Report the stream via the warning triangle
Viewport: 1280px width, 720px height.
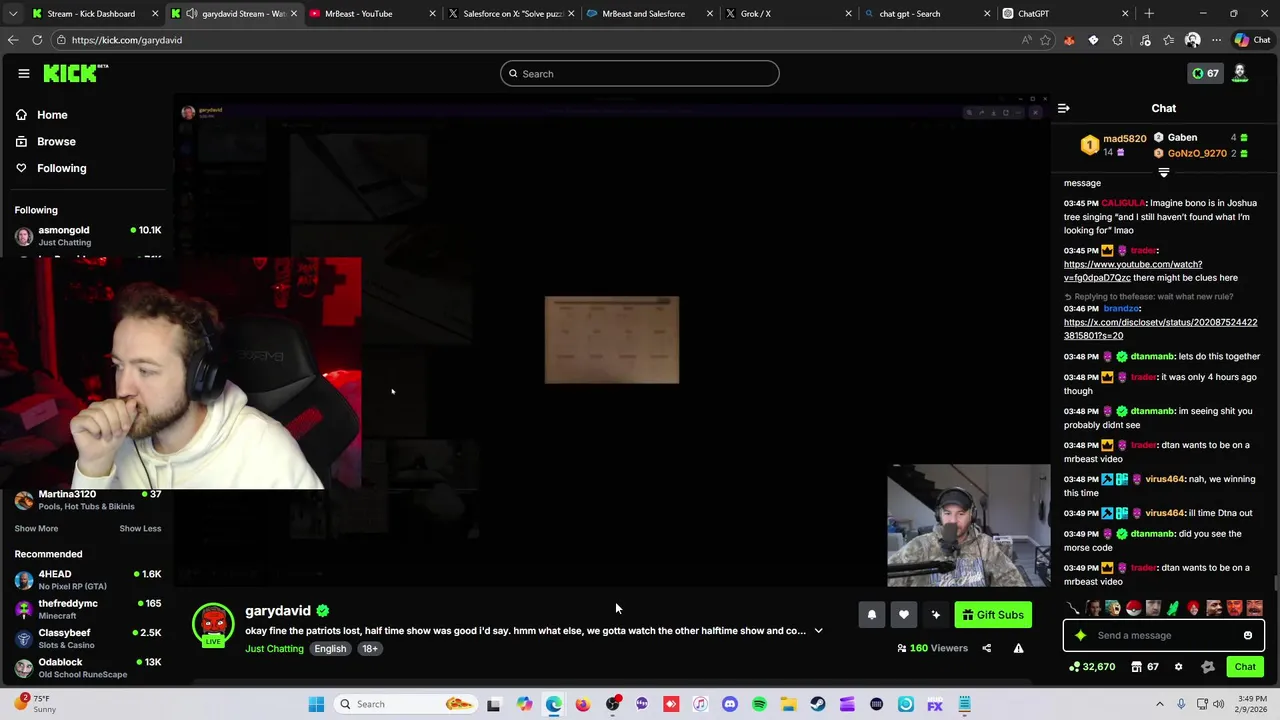coord(1018,648)
